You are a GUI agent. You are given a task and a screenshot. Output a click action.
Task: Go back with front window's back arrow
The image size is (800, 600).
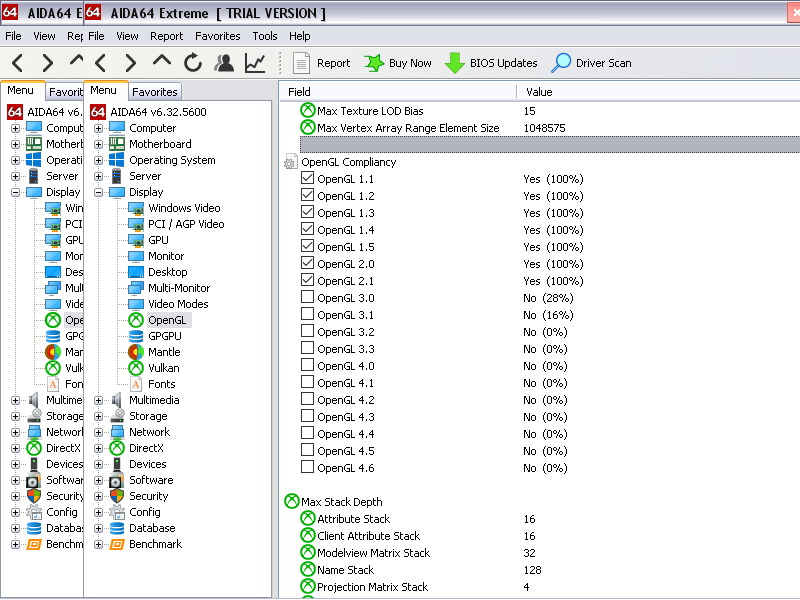pyautogui.click(x=101, y=63)
